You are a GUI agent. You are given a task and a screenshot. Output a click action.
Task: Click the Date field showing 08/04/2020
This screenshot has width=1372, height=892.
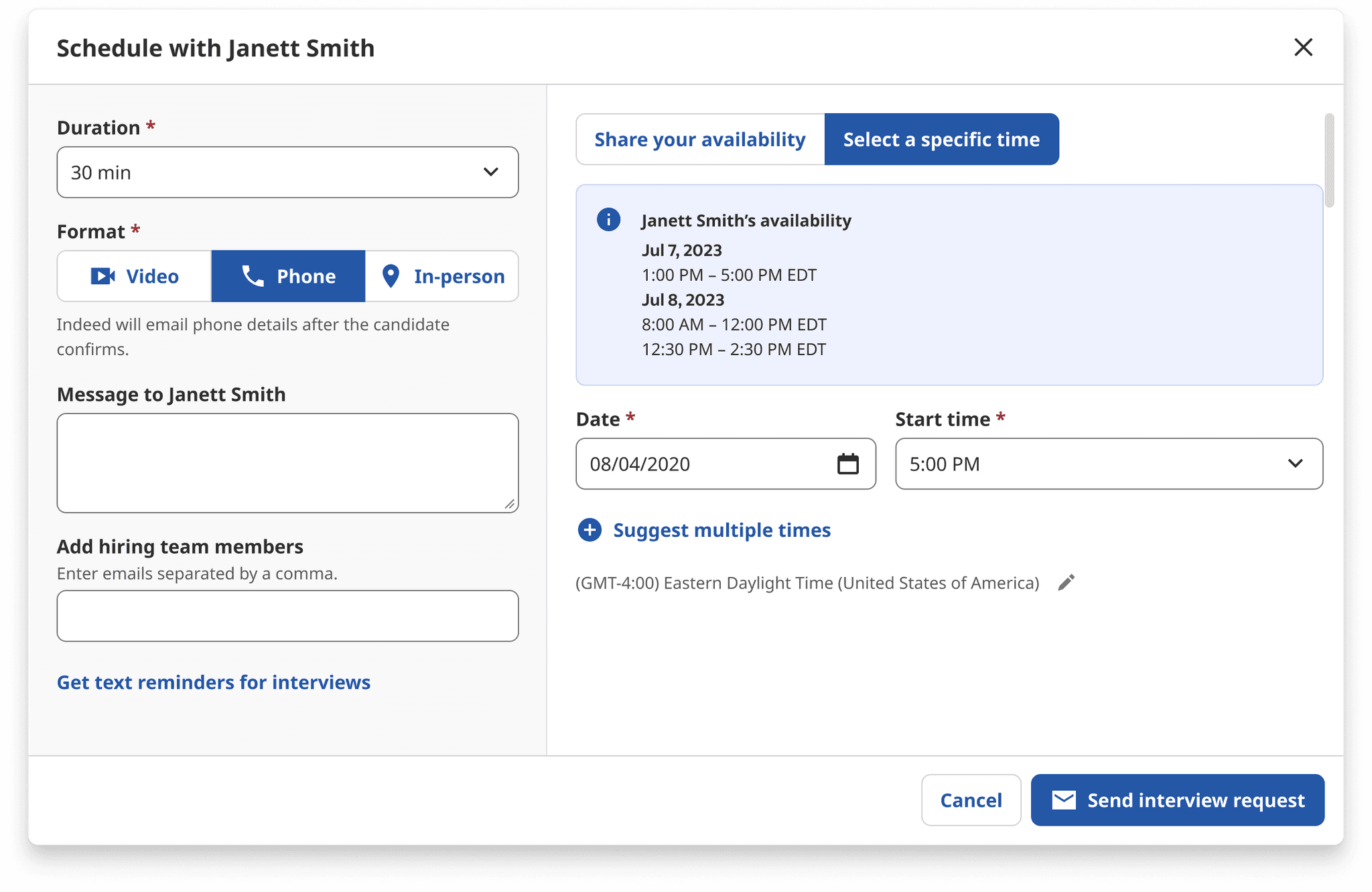726,464
